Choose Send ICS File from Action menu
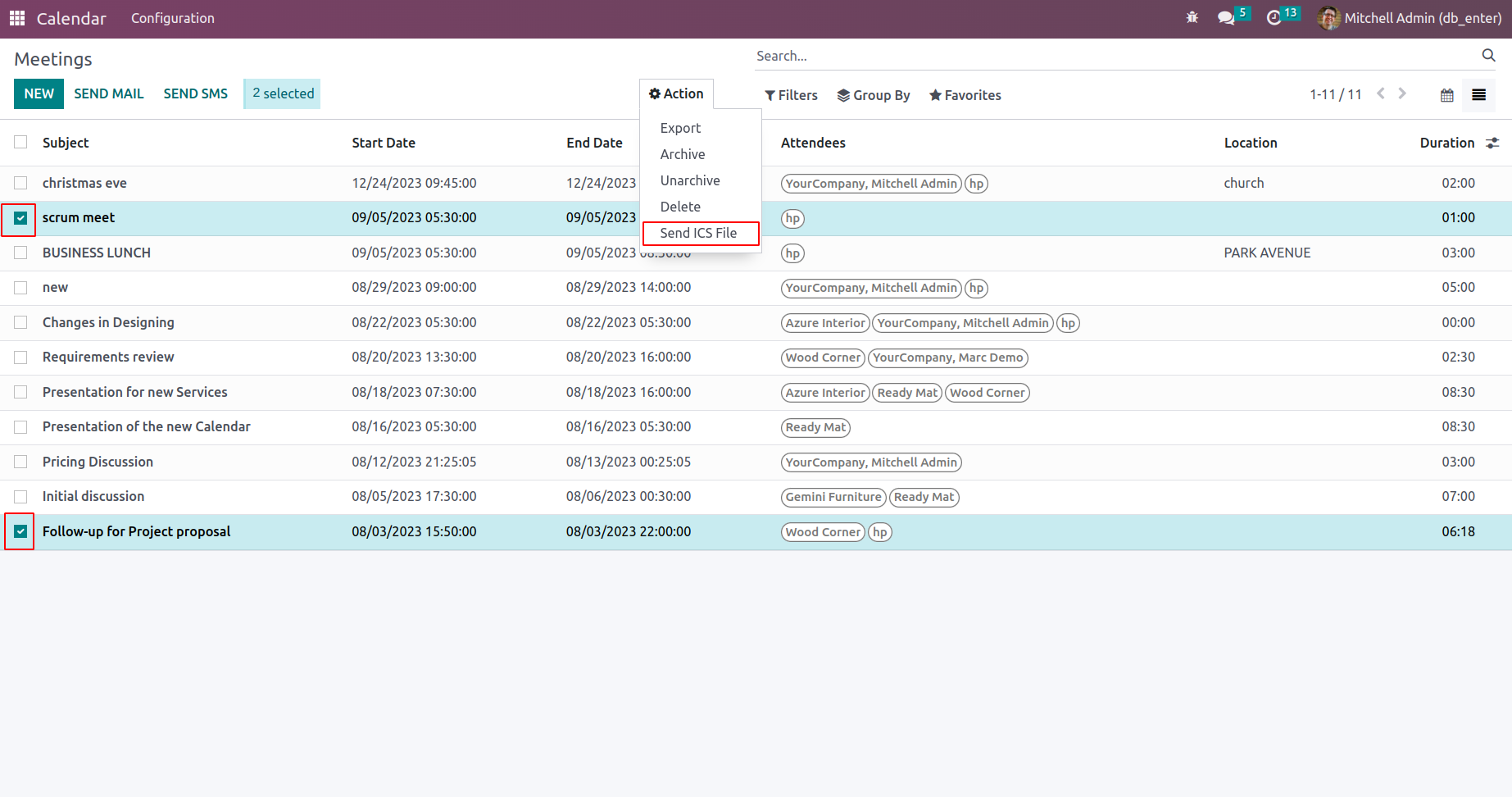Screen dimensions: 1512x797 [x=698, y=233]
